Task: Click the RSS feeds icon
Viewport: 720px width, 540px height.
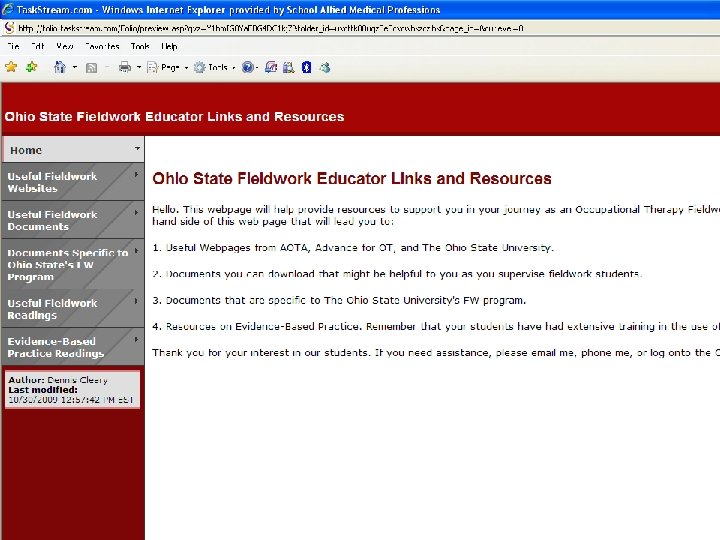Action: (x=91, y=68)
